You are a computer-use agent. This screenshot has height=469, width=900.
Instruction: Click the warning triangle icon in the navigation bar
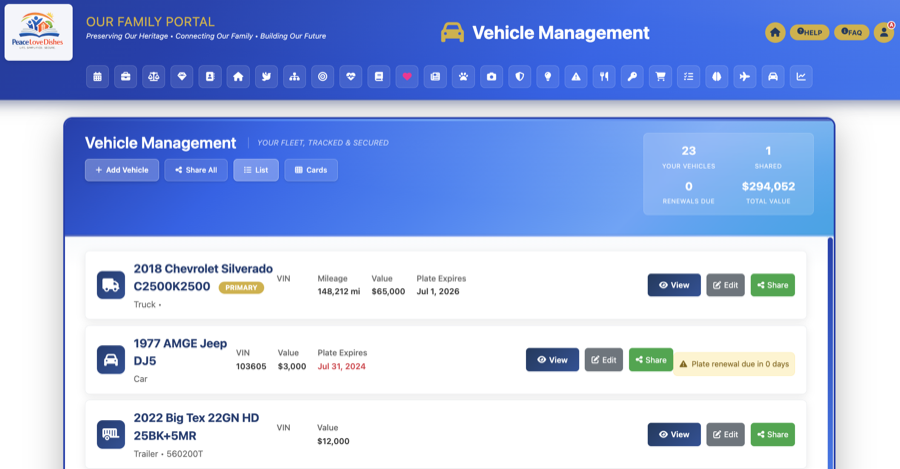576,76
